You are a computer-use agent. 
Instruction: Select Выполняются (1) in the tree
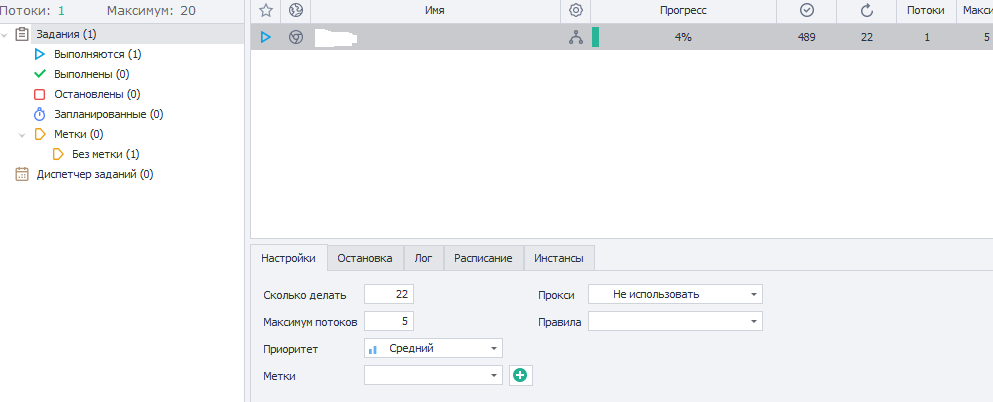tap(98, 54)
